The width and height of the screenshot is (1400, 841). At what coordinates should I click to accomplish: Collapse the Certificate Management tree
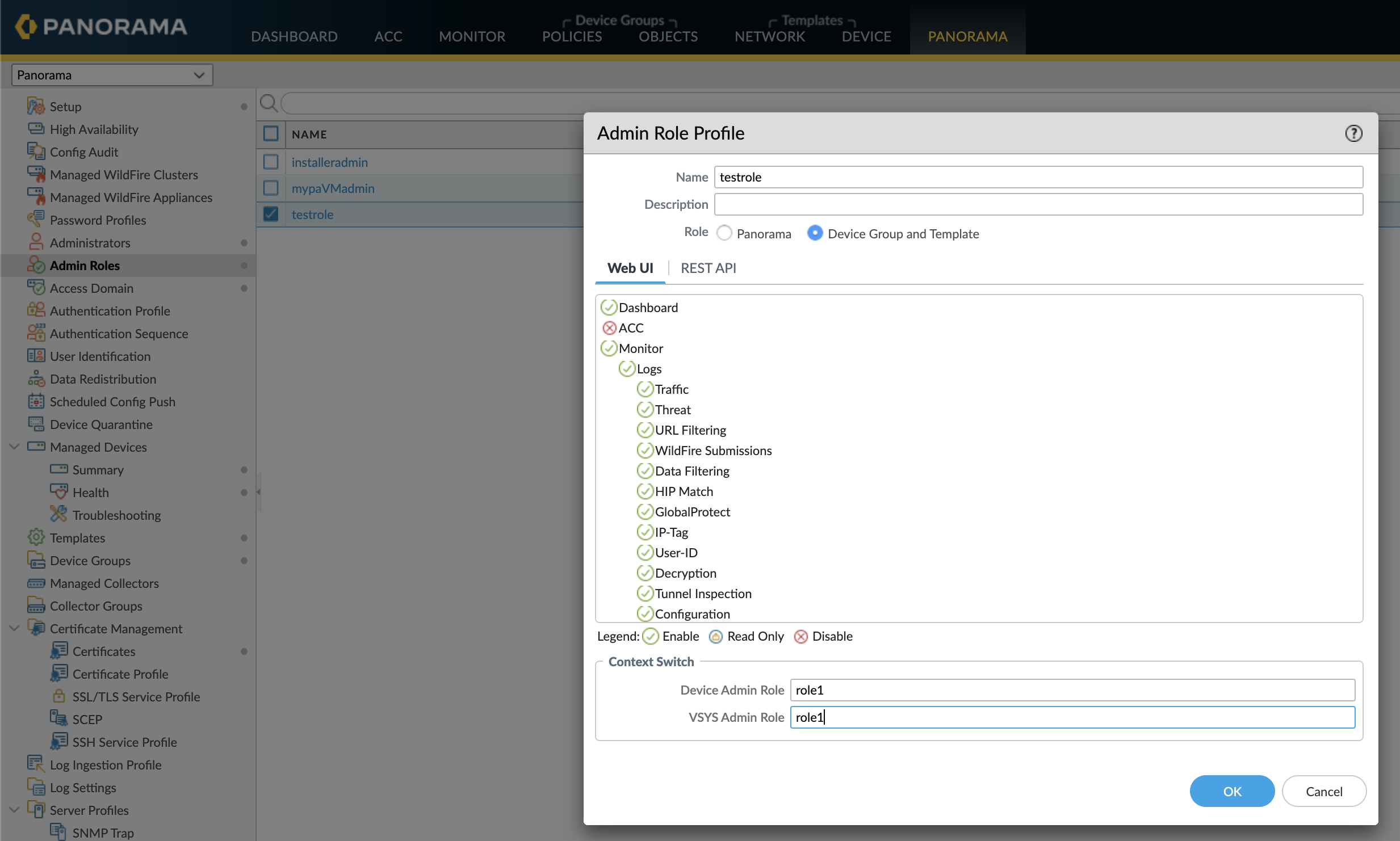pyautogui.click(x=15, y=629)
